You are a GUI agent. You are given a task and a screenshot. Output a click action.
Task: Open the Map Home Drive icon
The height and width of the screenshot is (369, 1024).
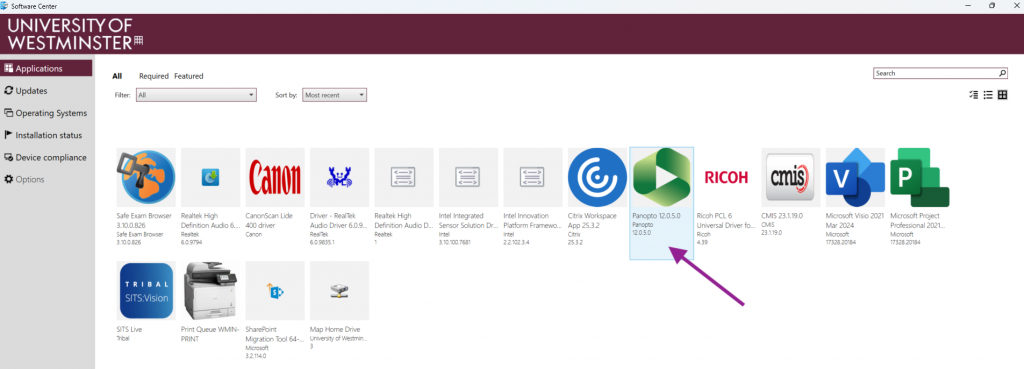click(340, 291)
